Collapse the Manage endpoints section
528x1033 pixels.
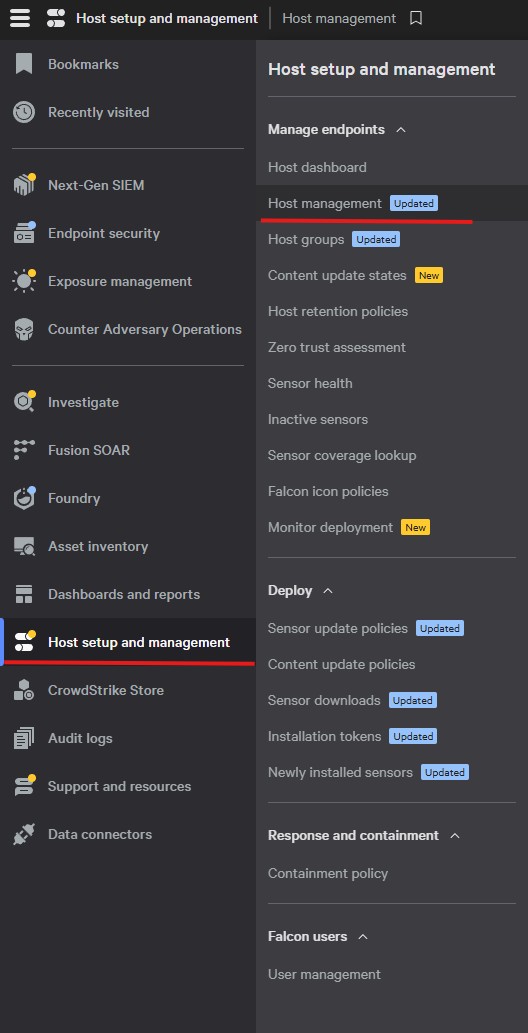tap(400, 130)
